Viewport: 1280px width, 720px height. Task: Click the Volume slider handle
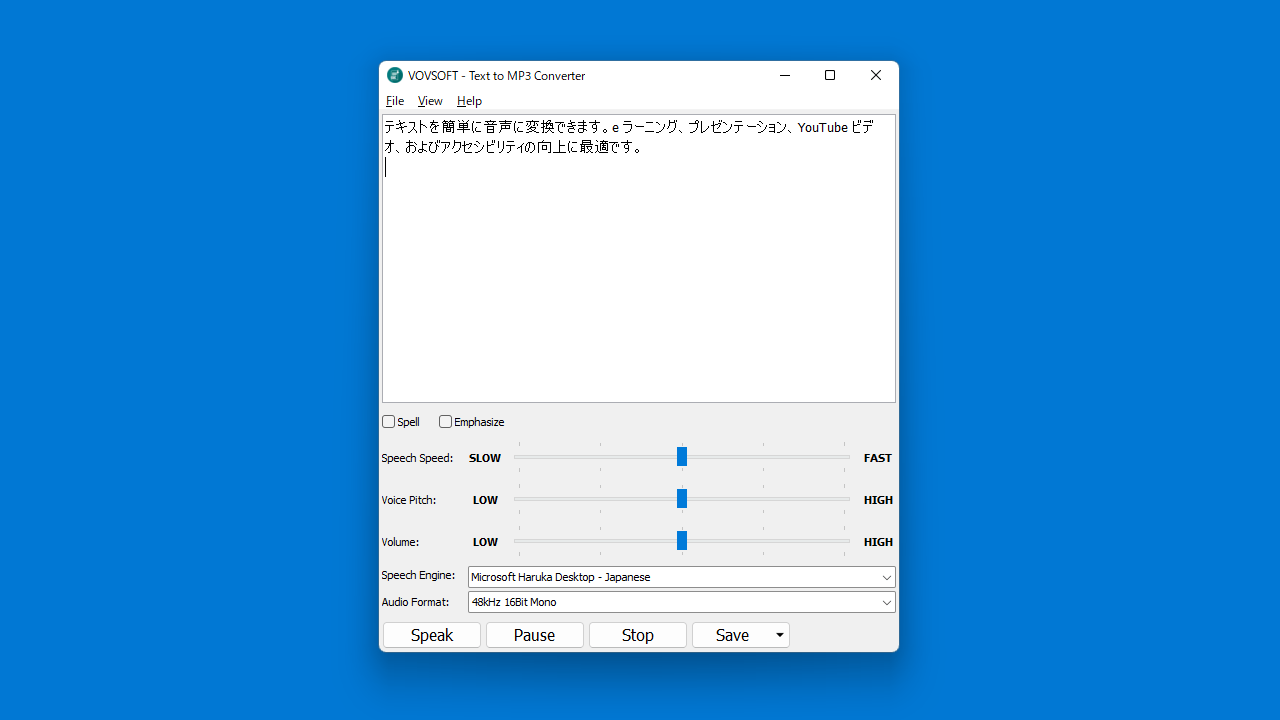point(682,541)
